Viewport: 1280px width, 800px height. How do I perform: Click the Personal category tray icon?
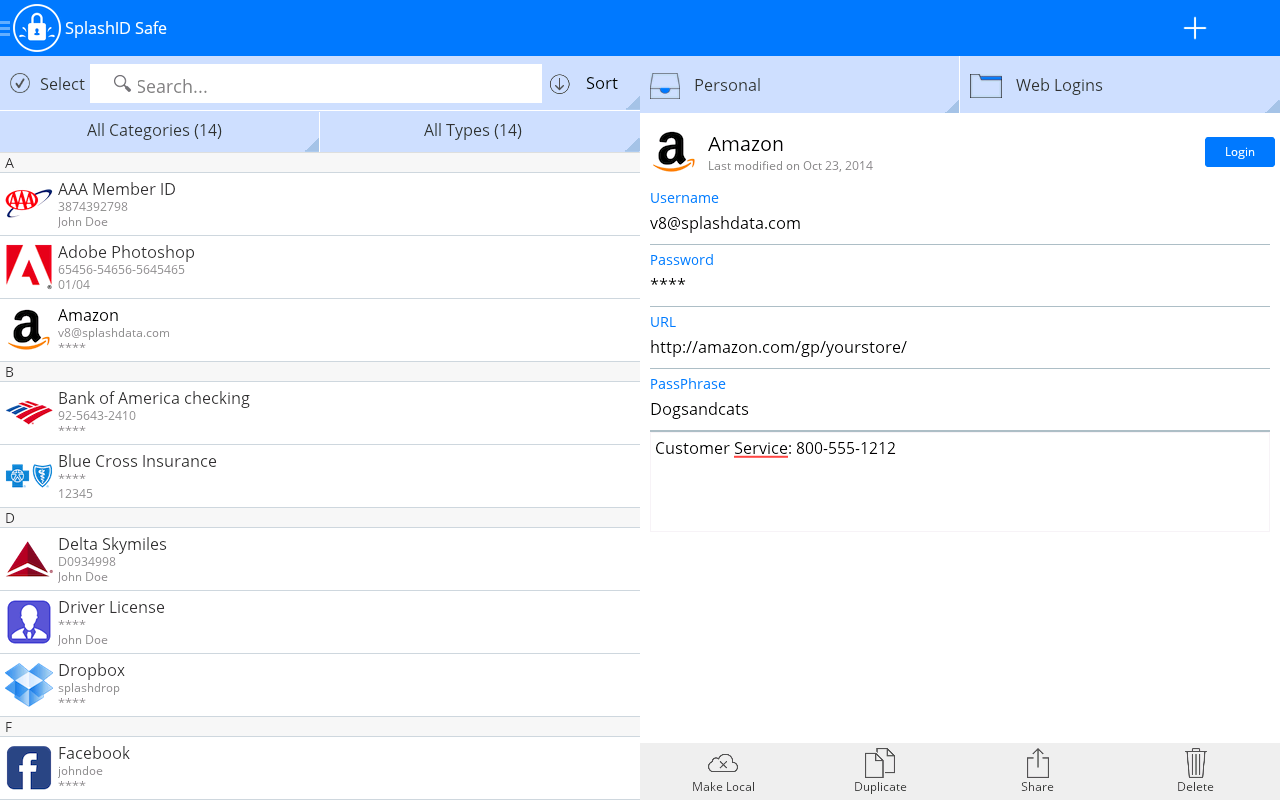pos(665,85)
